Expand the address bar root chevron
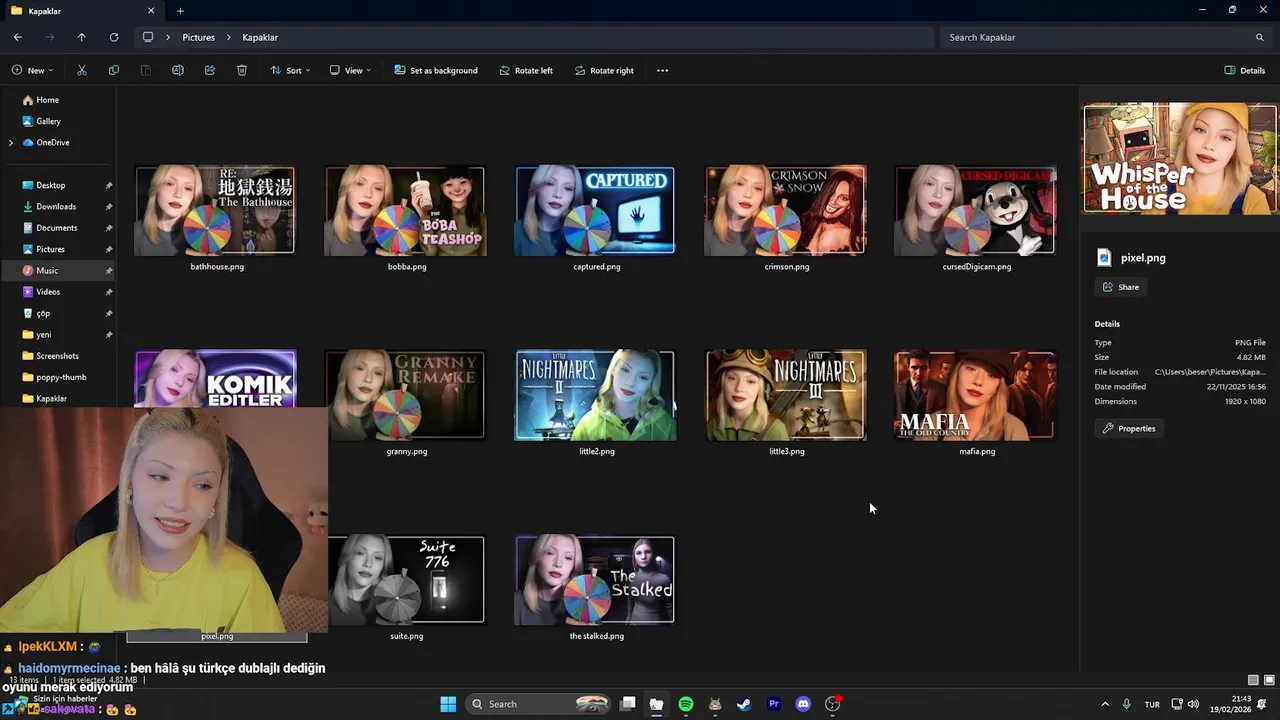This screenshot has width=1280, height=720. (x=168, y=37)
